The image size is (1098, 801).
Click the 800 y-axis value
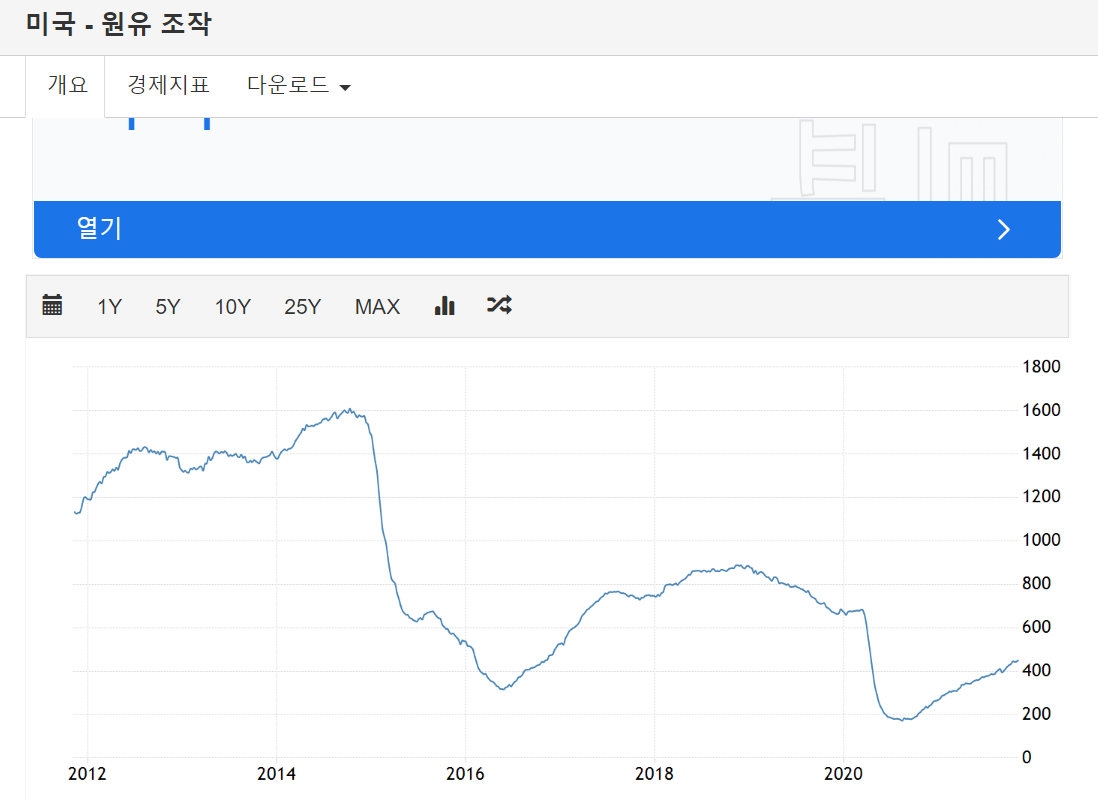coord(1036,583)
